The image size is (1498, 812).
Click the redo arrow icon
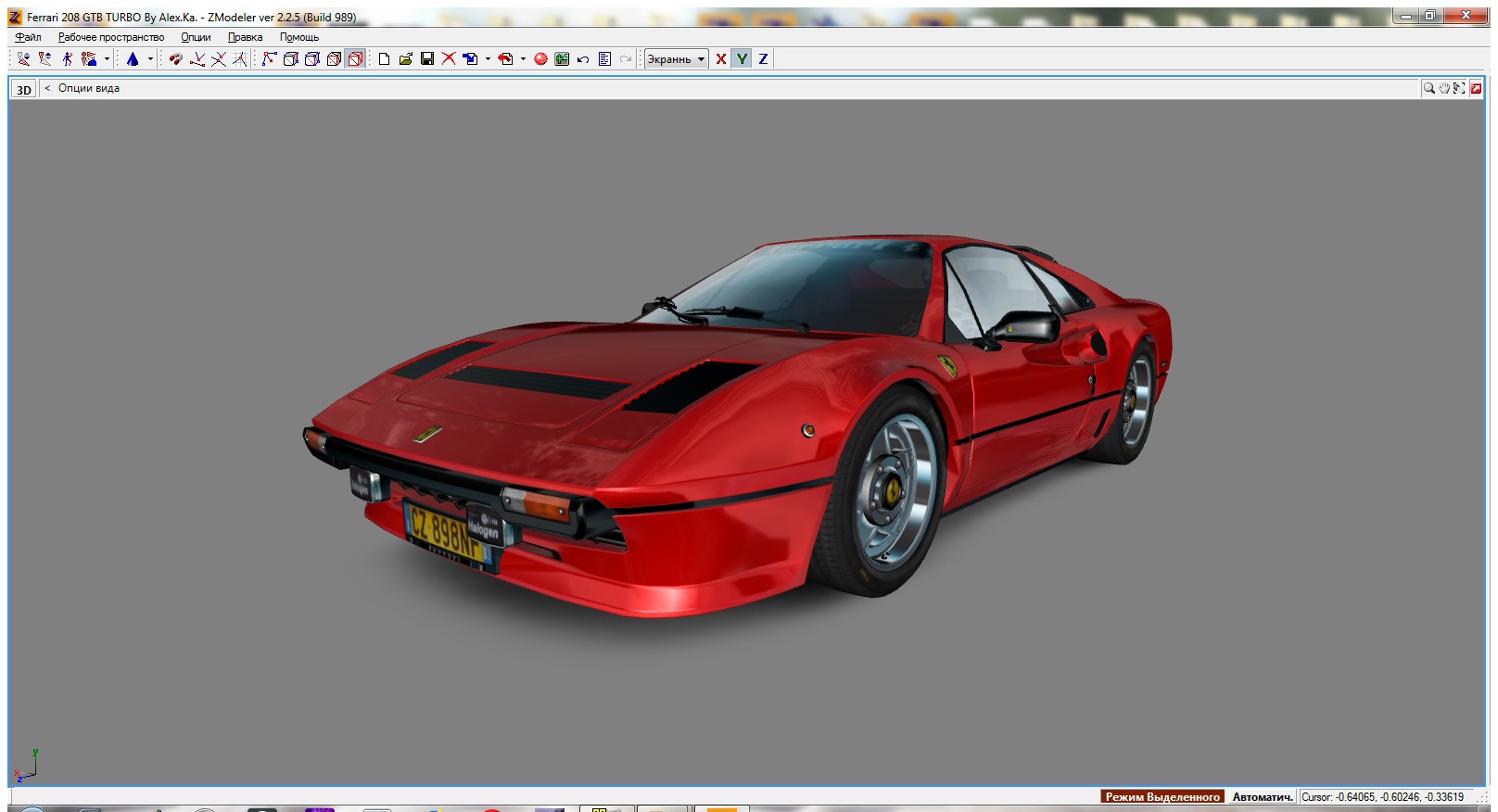[626, 58]
